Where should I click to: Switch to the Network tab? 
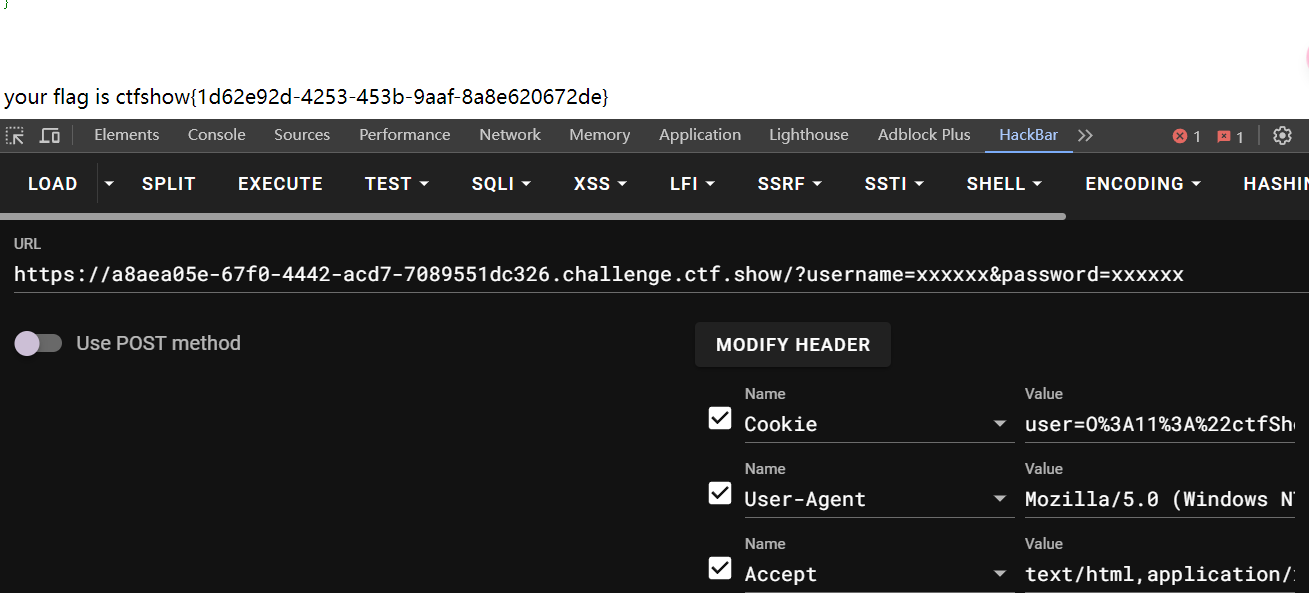(509, 135)
